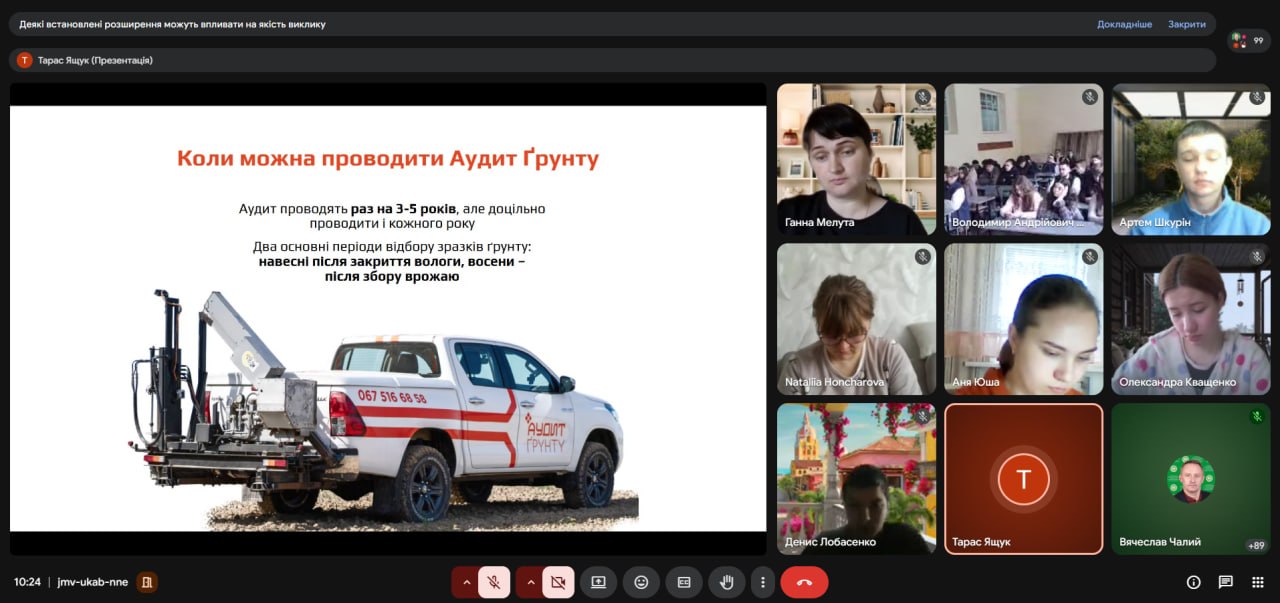Open meeting details info icon
This screenshot has width=1280, height=603.
1193,582
